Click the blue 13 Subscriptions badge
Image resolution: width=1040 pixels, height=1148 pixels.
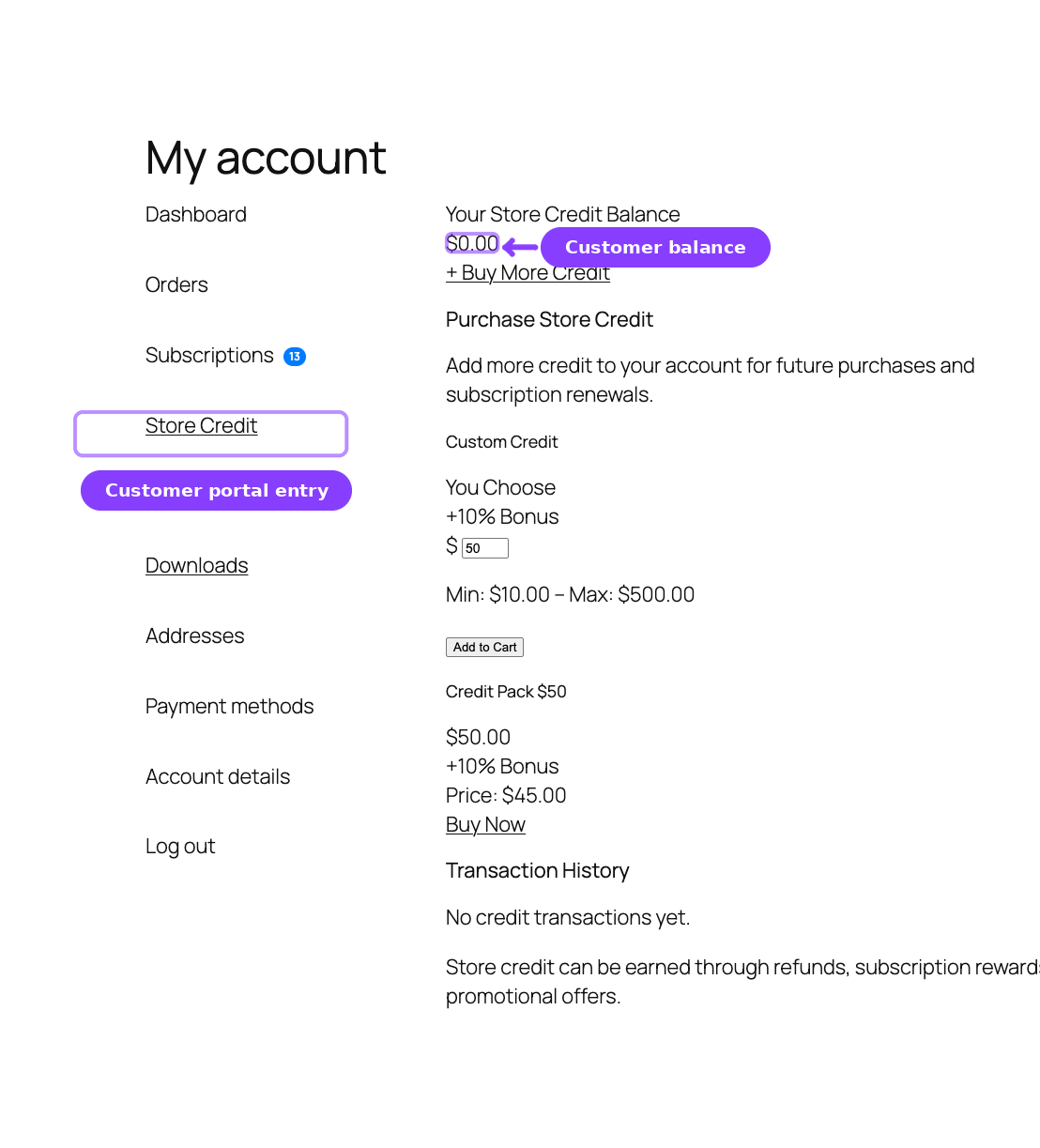click(x=295, y=357)
